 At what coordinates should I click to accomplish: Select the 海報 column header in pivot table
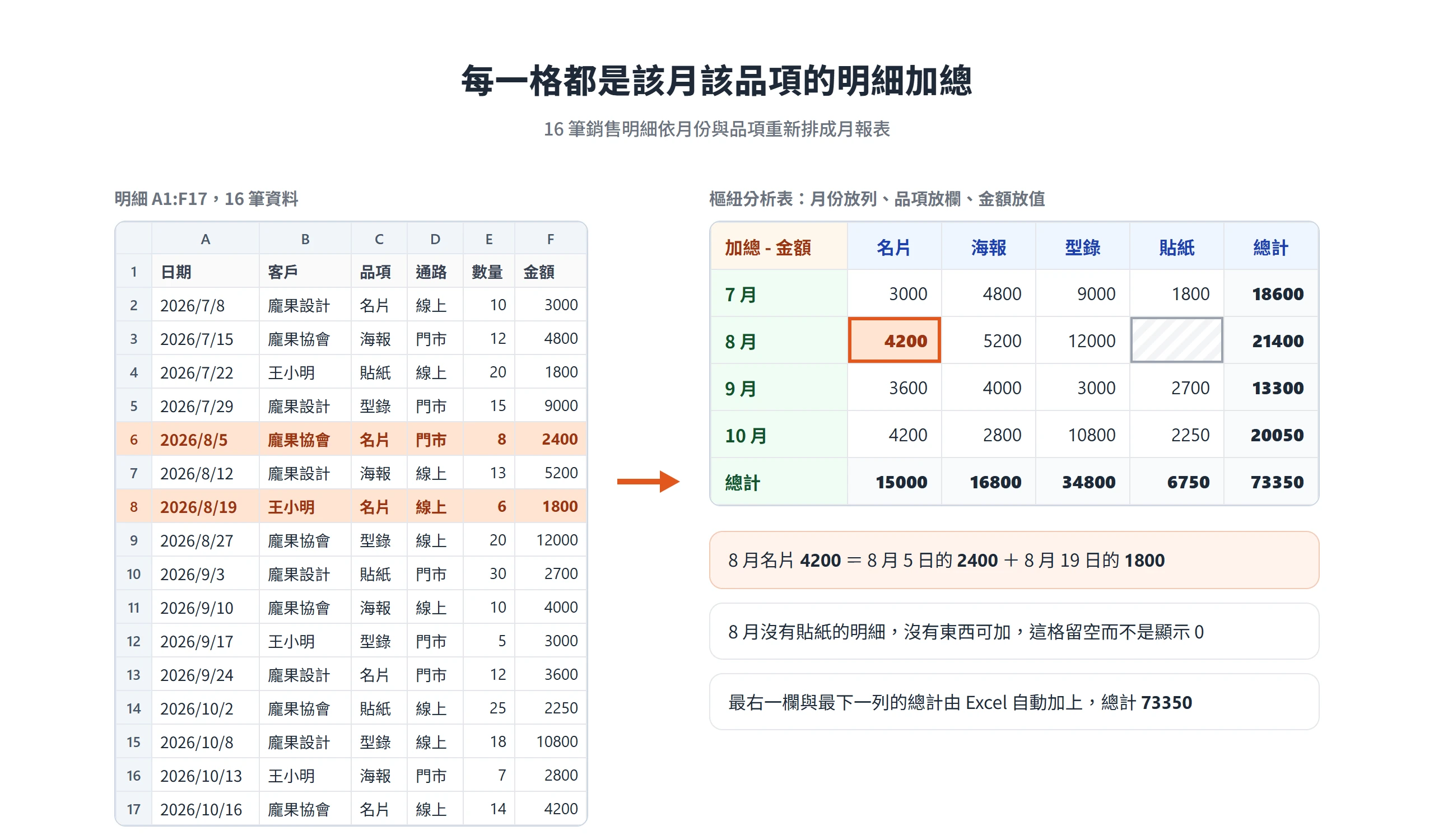(x=989, y=246)
